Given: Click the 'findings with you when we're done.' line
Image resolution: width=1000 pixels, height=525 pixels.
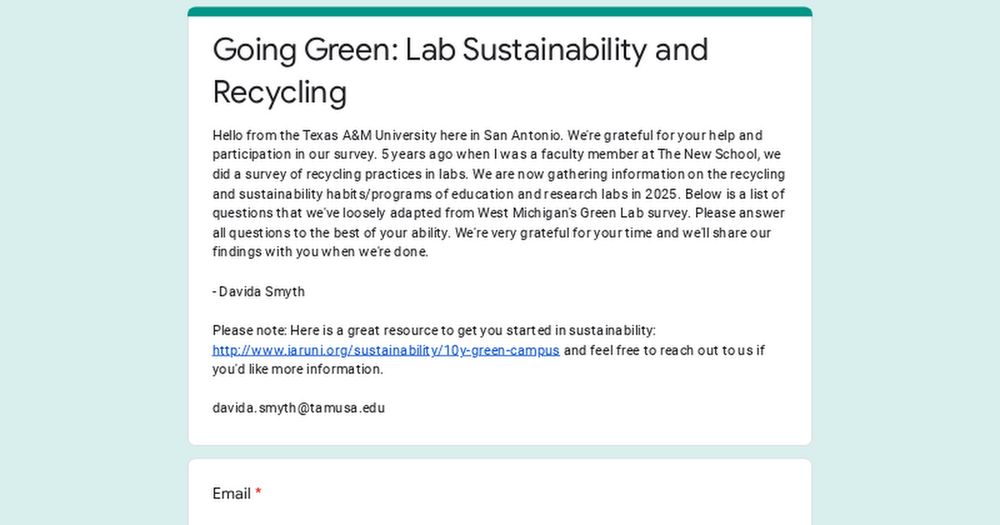Looking at the screenshot, I should point(320,252).
